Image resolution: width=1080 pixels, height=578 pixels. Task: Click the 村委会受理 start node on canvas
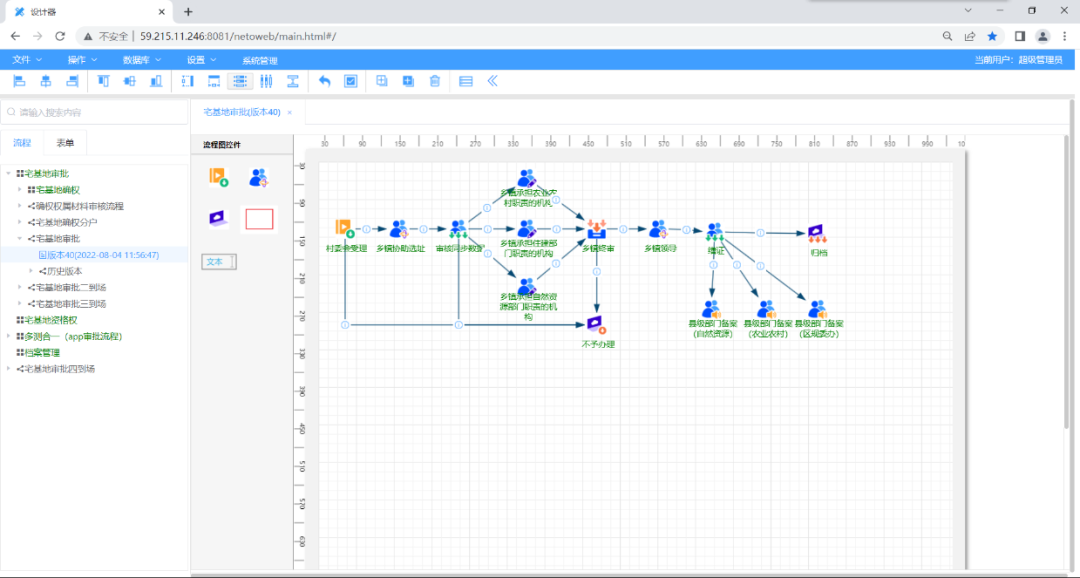click(344, 229)
